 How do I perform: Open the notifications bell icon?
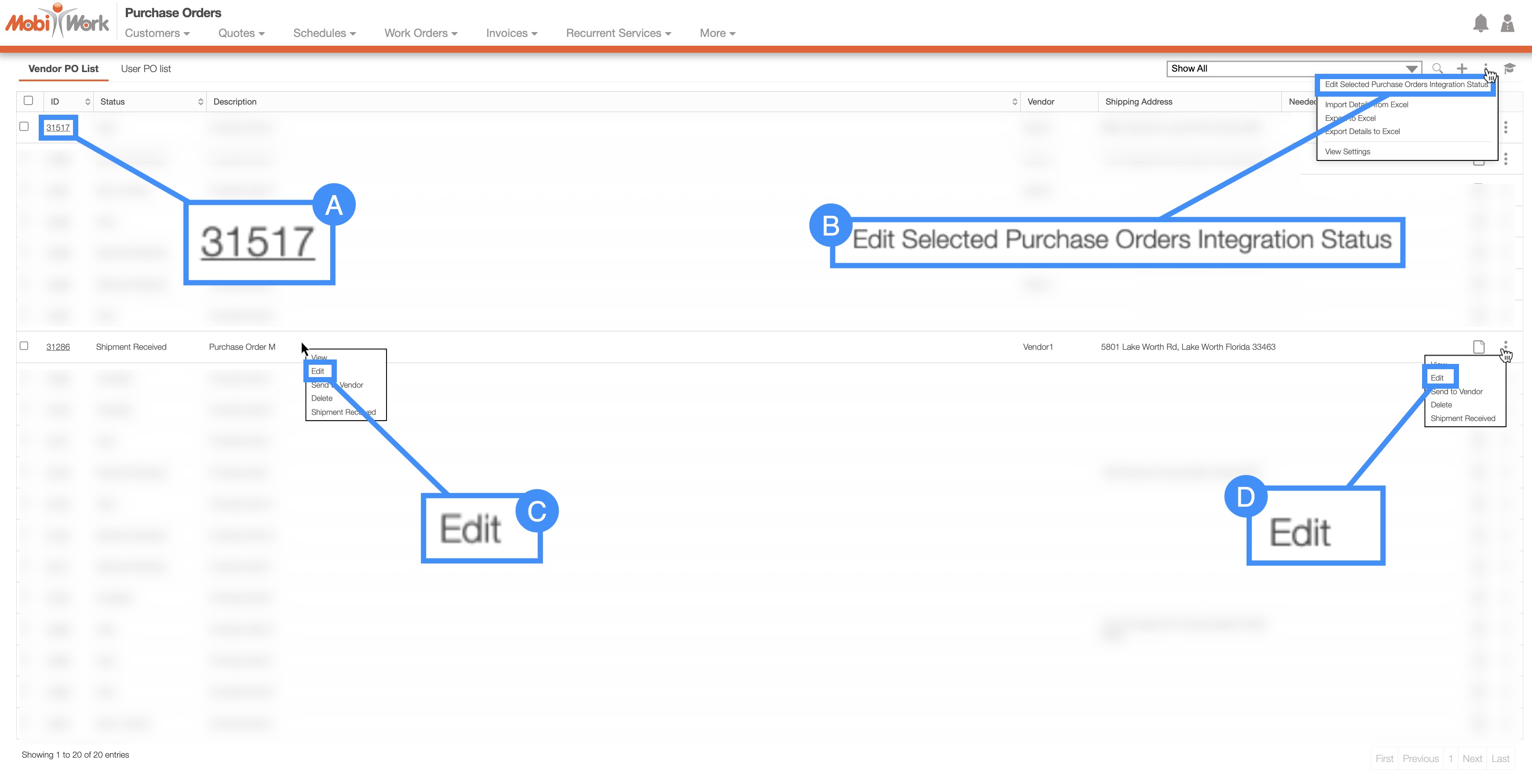pos(1480,24)
